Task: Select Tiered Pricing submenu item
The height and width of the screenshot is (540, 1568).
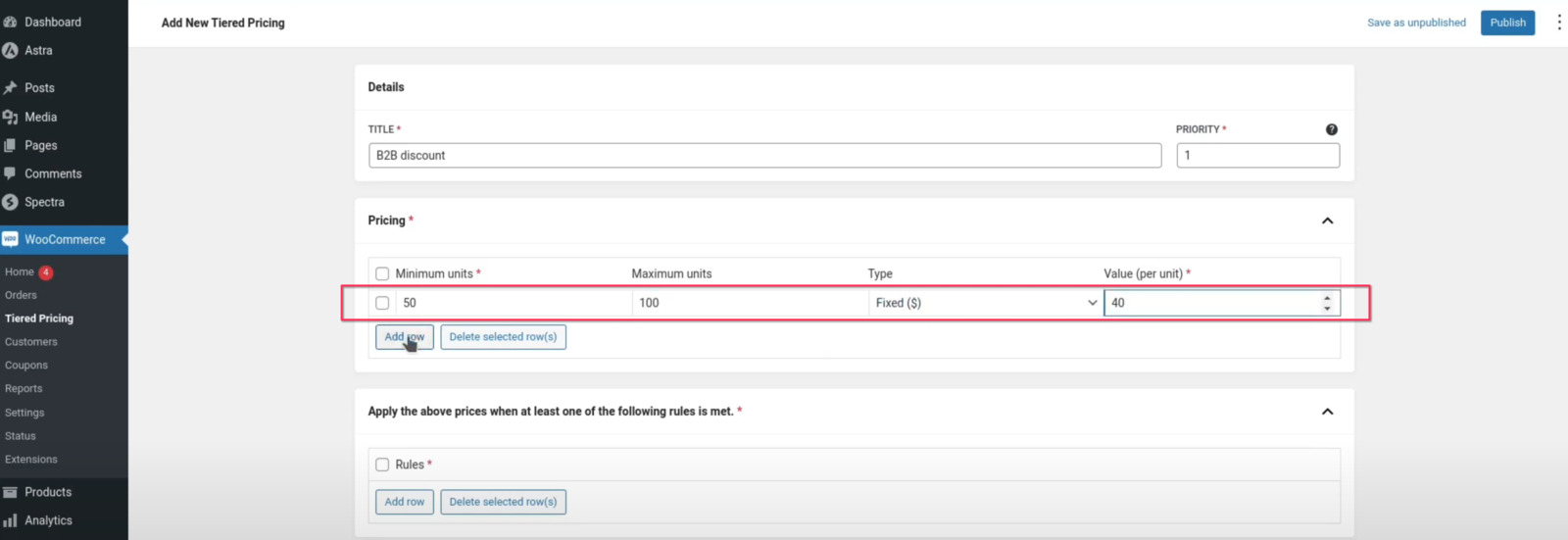Action: pyautogui.click(x=39, y=319)
